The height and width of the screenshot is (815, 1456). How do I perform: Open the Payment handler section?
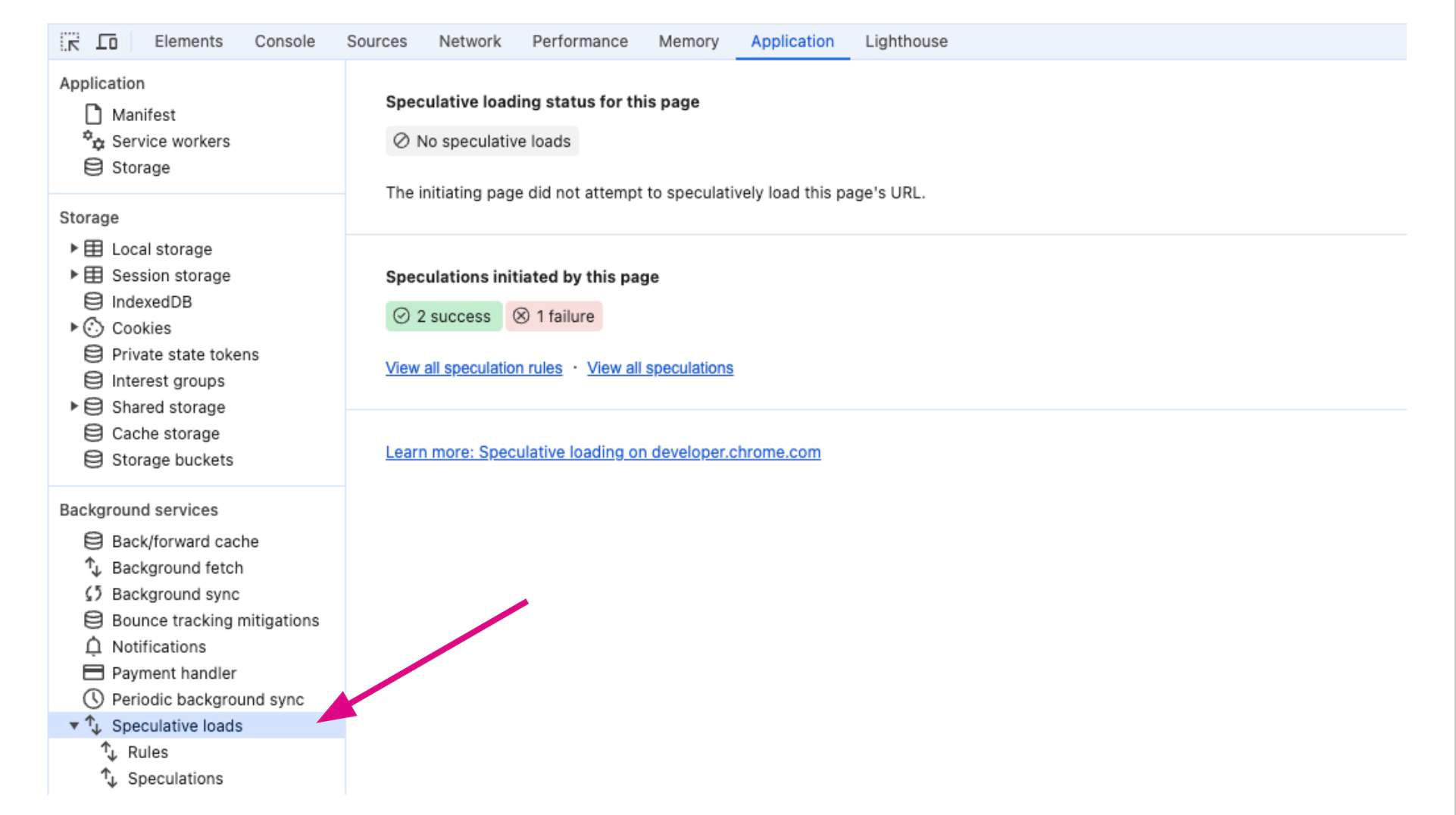coord(173,673)
